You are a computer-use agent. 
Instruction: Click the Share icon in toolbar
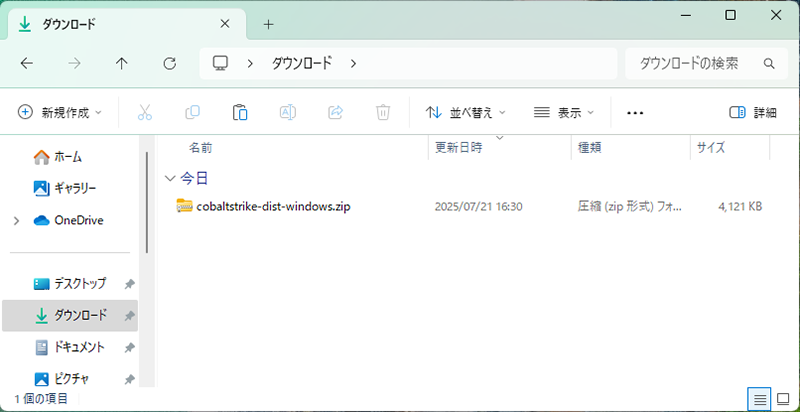(x=335, y=113)
